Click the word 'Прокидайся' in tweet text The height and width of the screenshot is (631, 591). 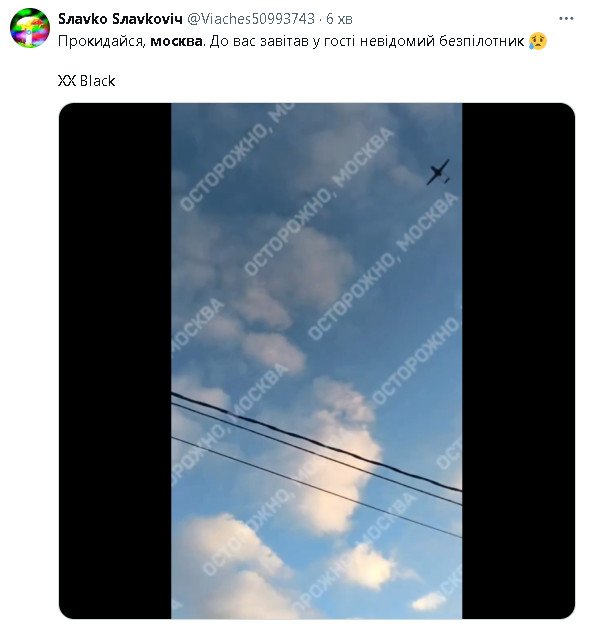(102, 41)
